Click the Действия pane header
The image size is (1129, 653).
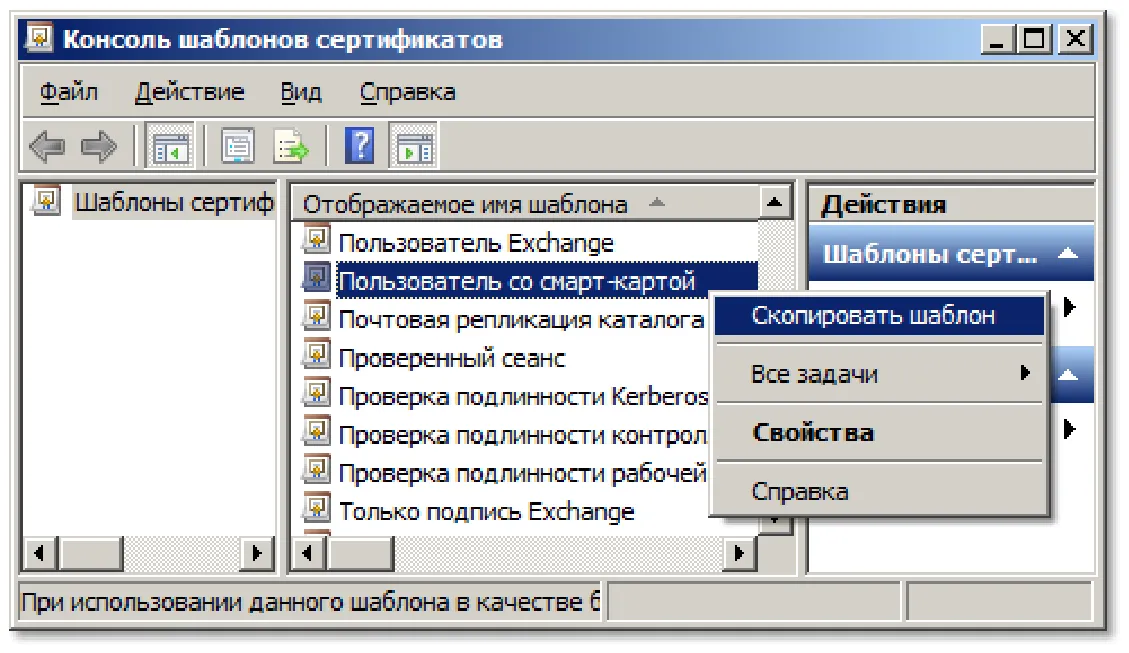click(950, 204)
